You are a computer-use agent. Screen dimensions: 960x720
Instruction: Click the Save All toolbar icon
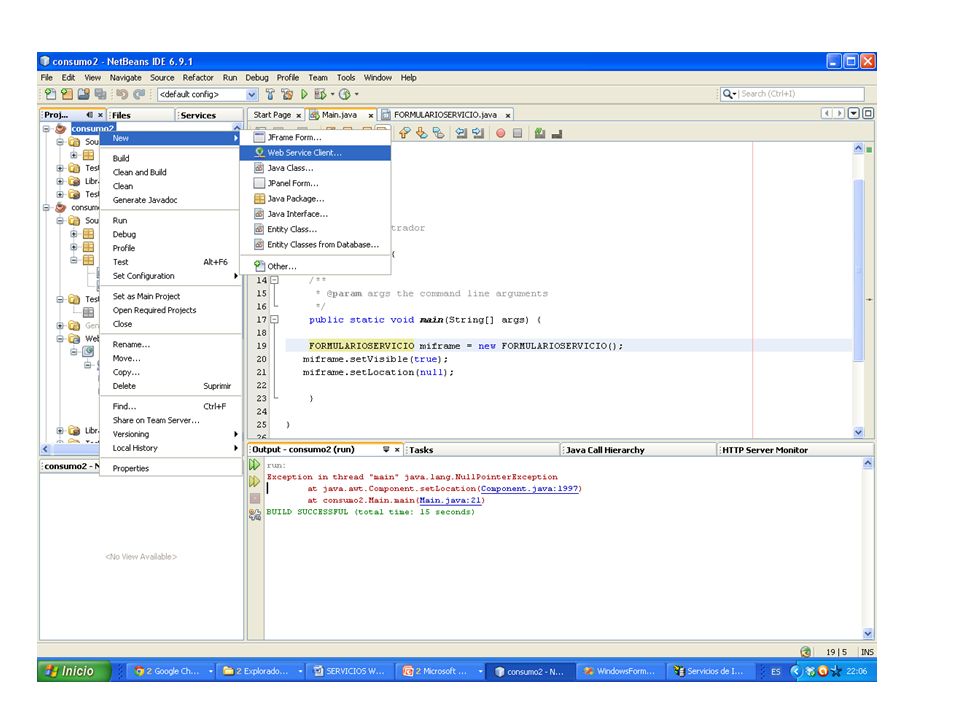tap(100, 94)
